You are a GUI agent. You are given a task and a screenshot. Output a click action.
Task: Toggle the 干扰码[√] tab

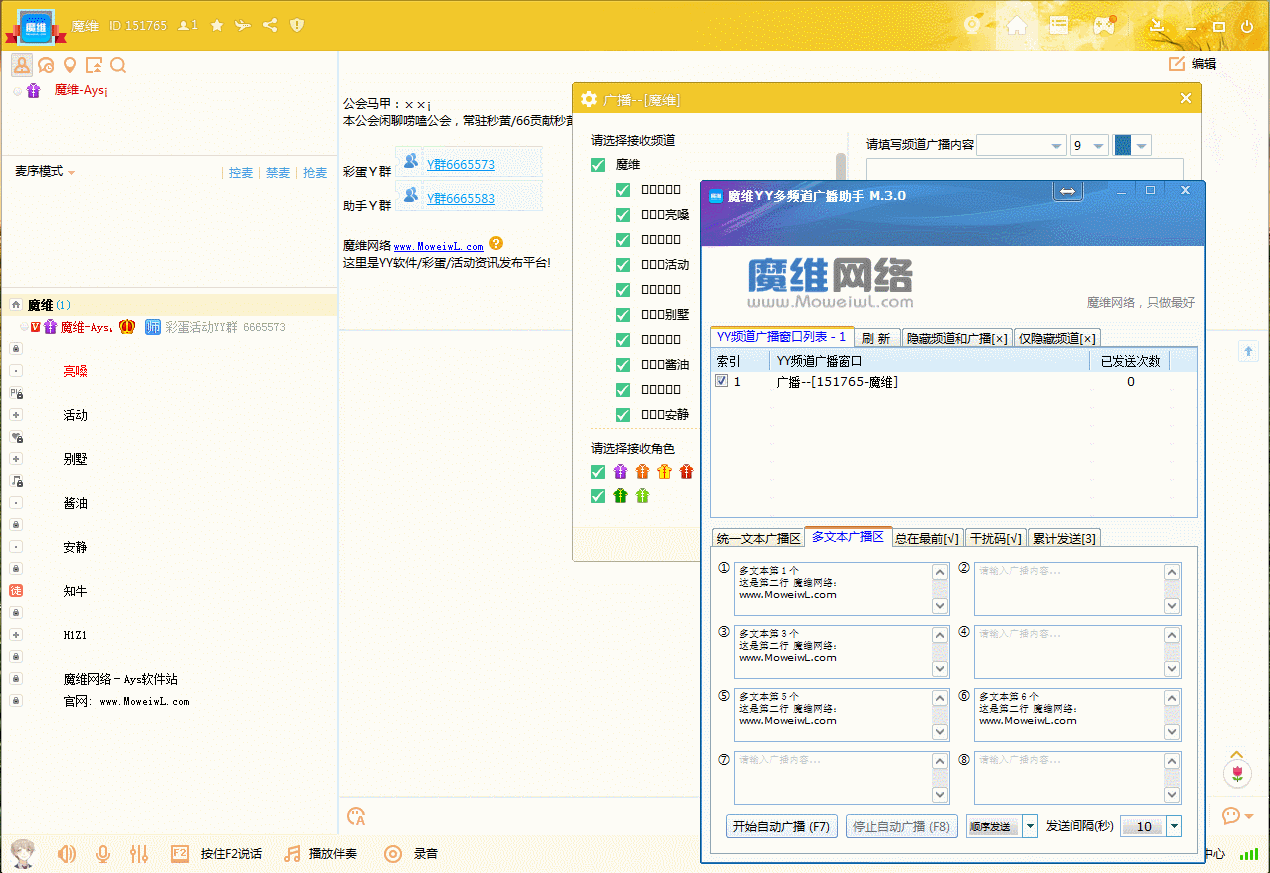tap(996, 538)
